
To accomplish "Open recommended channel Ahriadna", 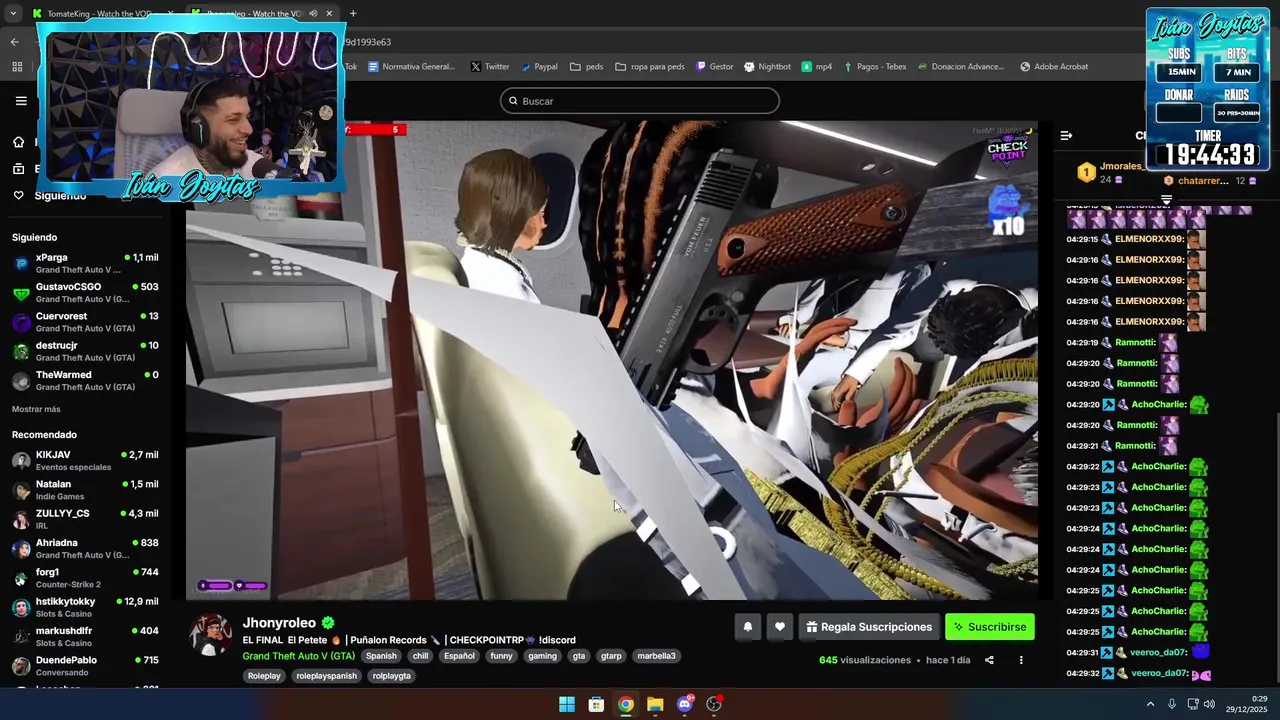I will (85, 549).
